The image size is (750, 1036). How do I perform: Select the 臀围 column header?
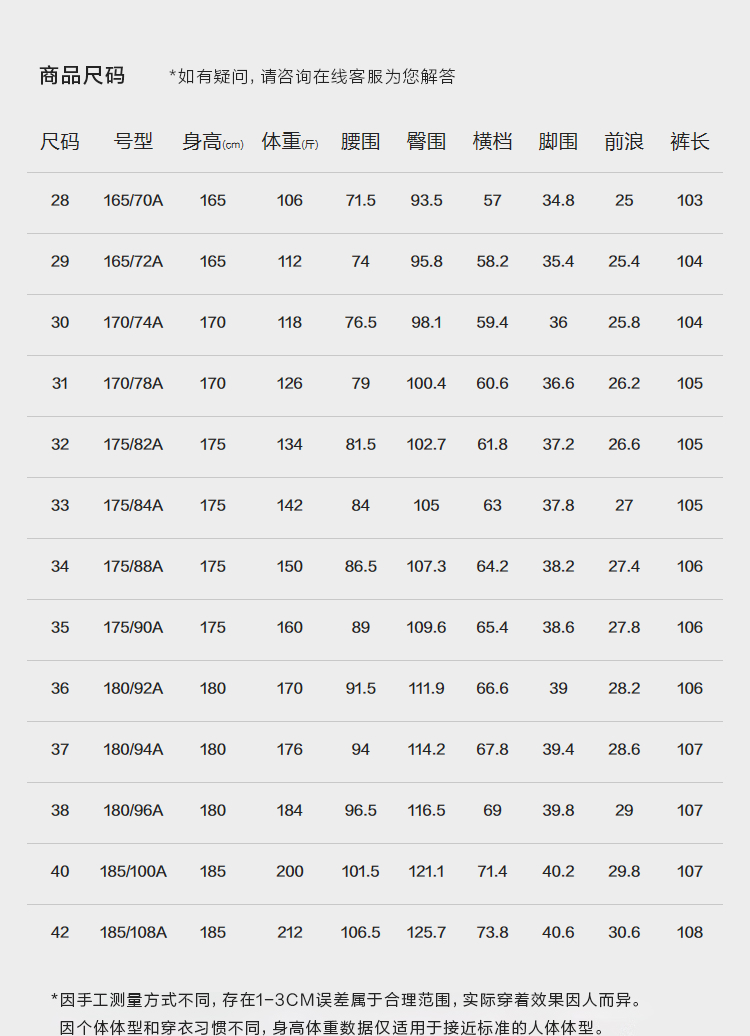(x=426, y=141)
